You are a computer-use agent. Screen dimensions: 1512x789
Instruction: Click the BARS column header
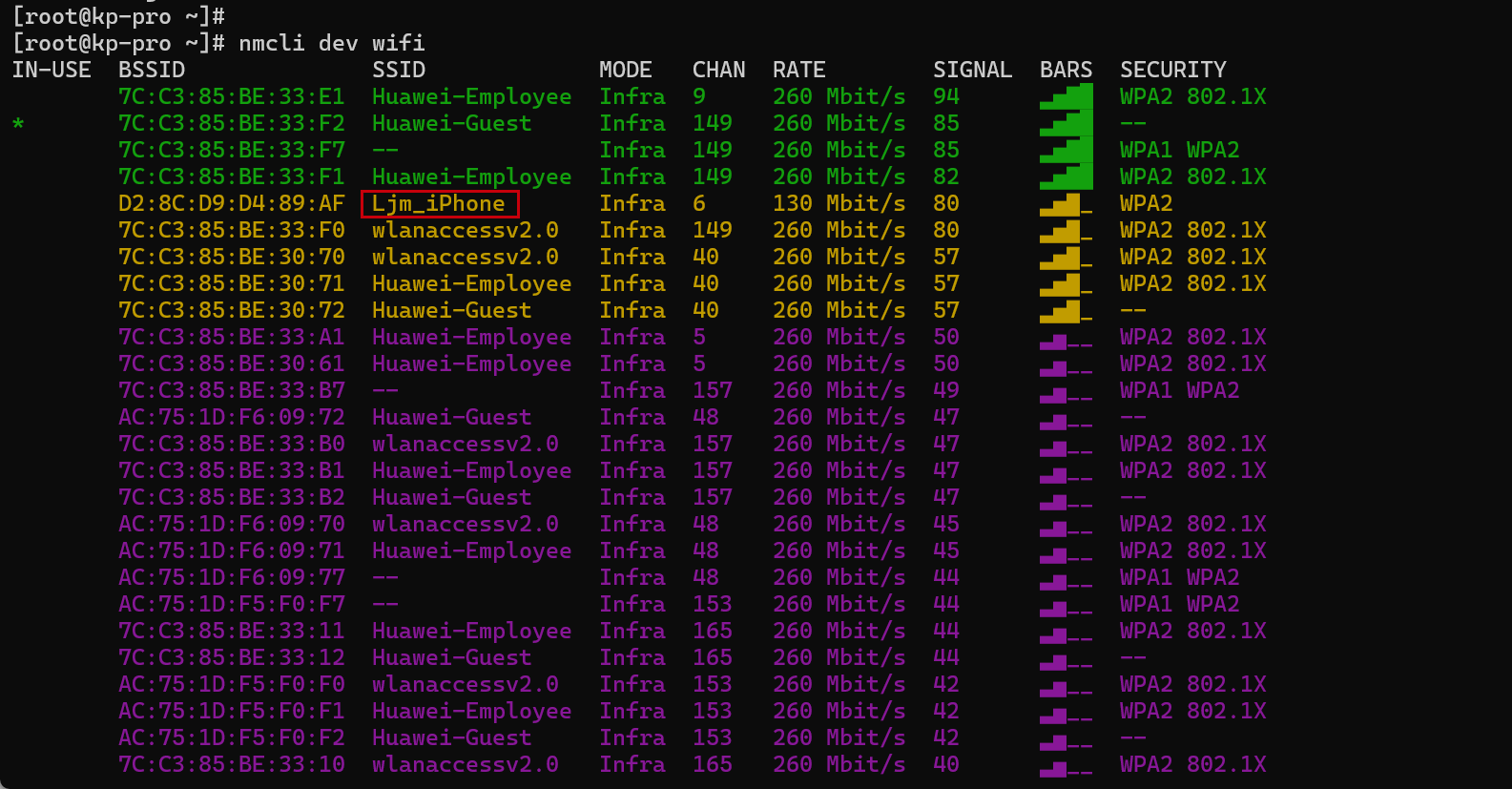[1067, 70]
